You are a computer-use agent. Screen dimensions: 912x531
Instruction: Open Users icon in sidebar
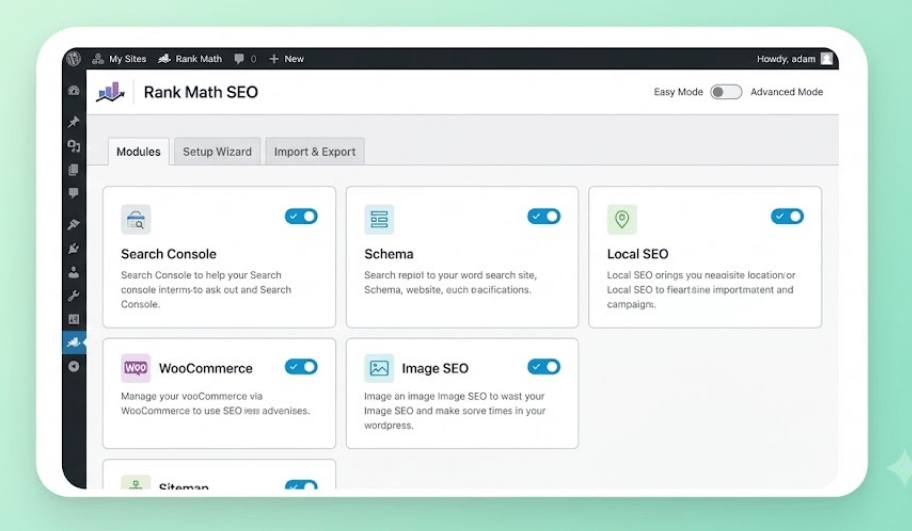click(74, 272)
